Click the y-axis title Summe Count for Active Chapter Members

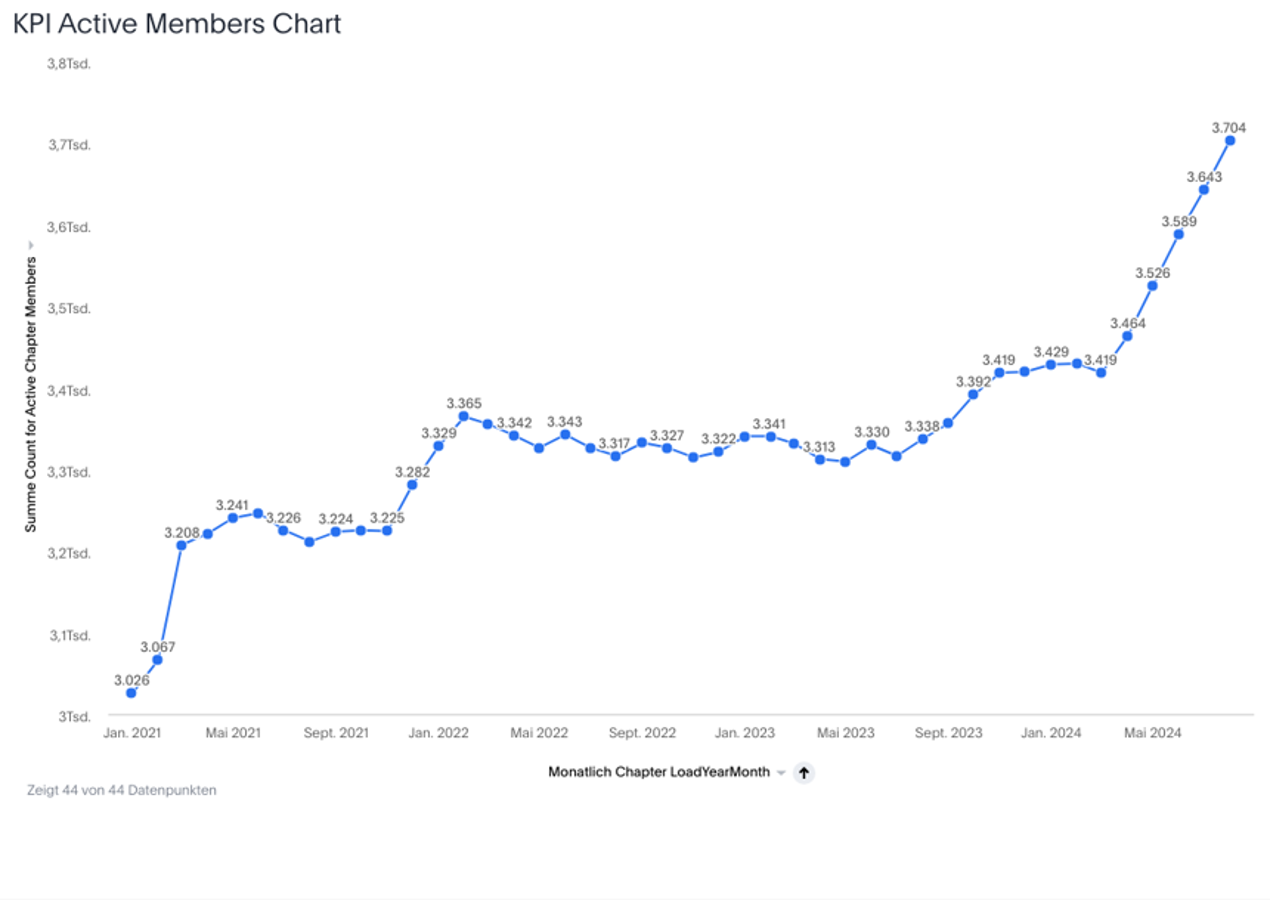tap(30, 393)
